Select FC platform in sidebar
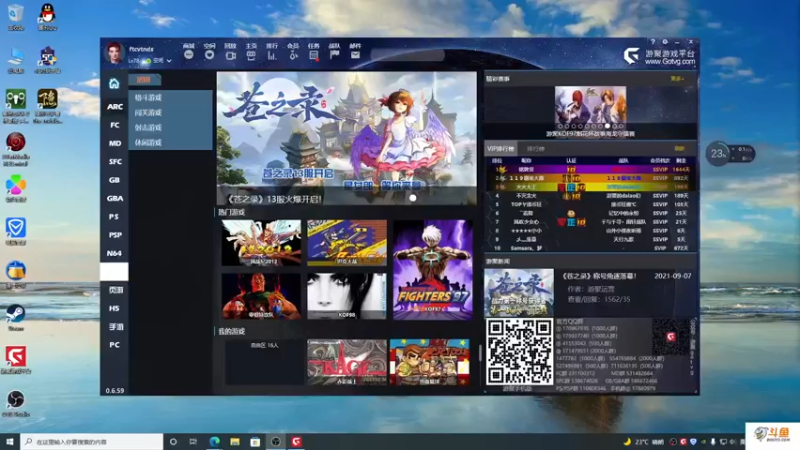800x450 pixels. [x=115, y=125]
